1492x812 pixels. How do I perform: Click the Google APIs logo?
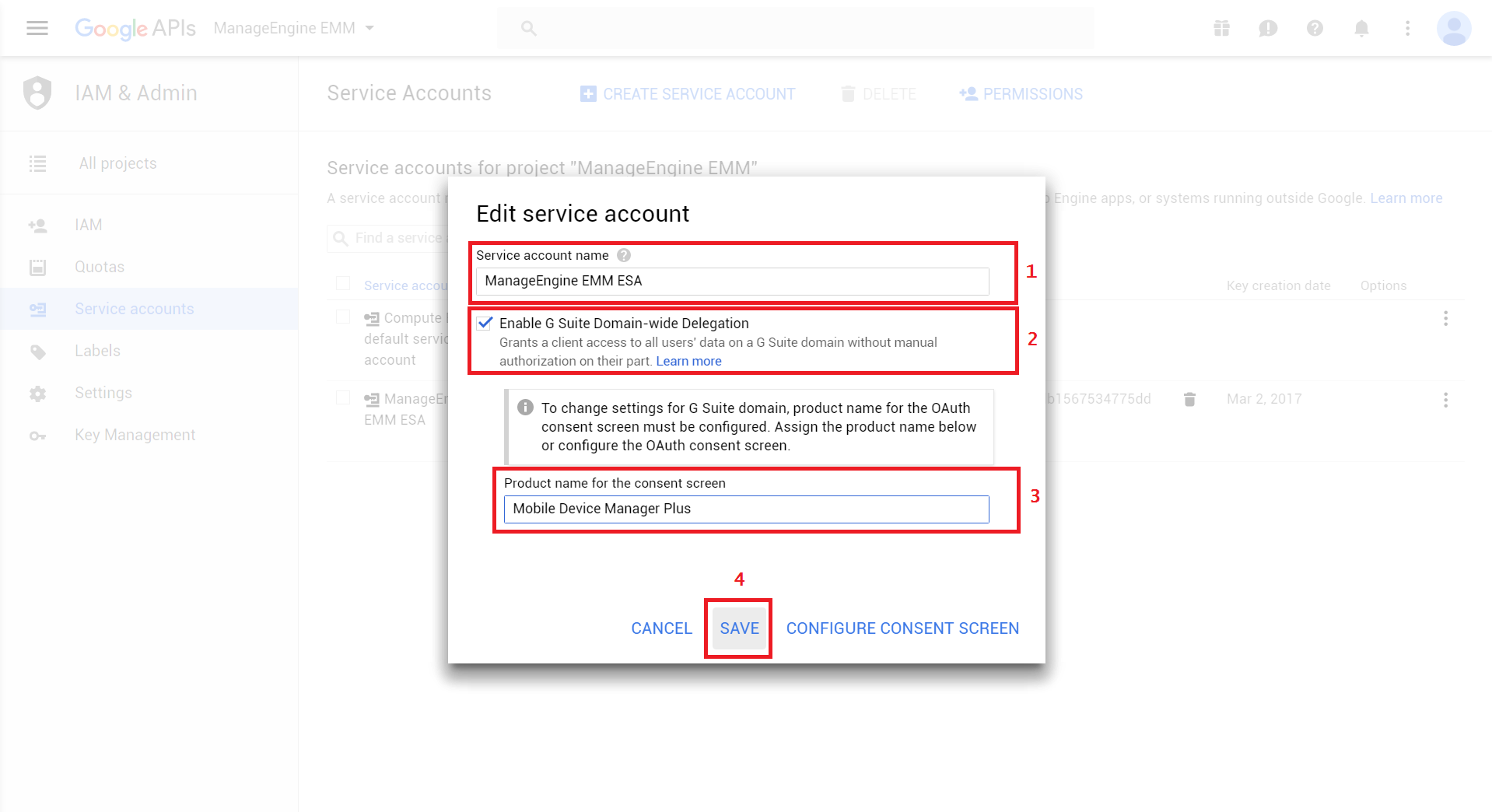coord(135,28)
